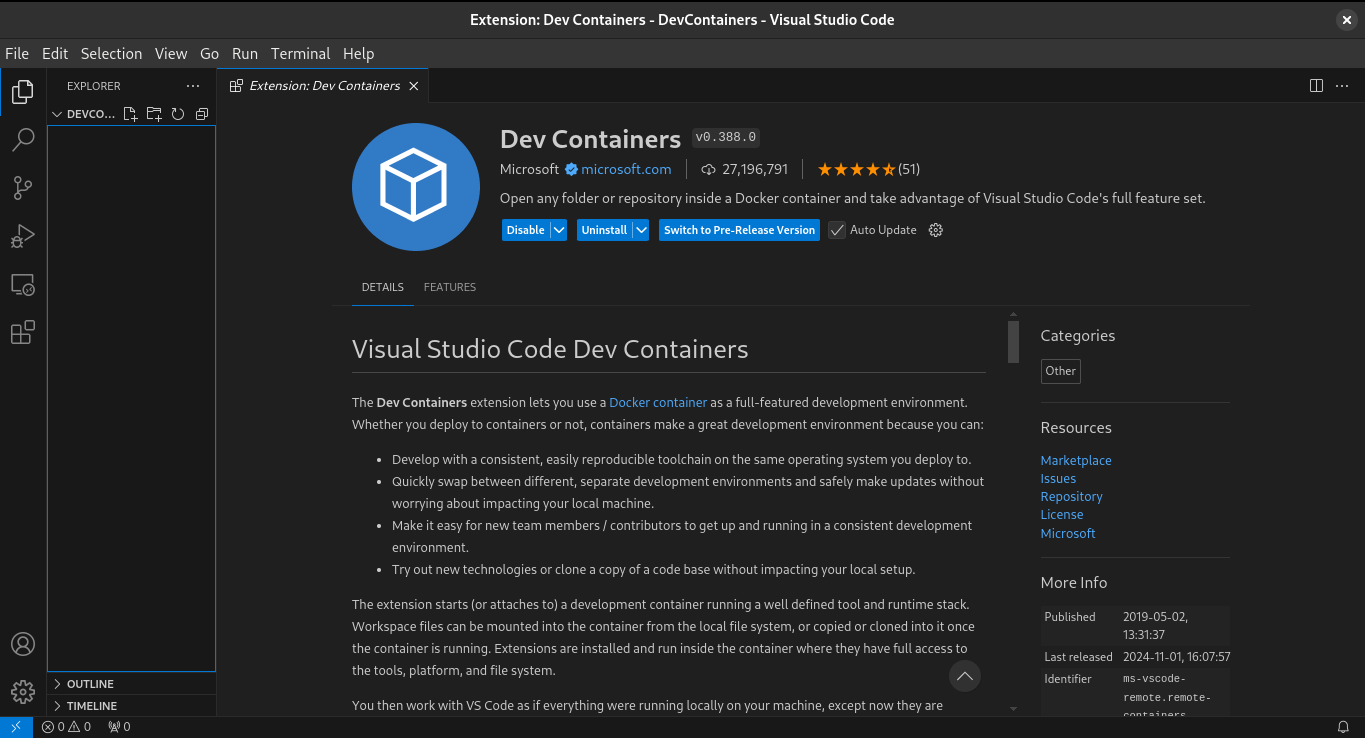Open the Notifications bell in status bar
The image size is (1365, 738).
tap(1343, 727)
